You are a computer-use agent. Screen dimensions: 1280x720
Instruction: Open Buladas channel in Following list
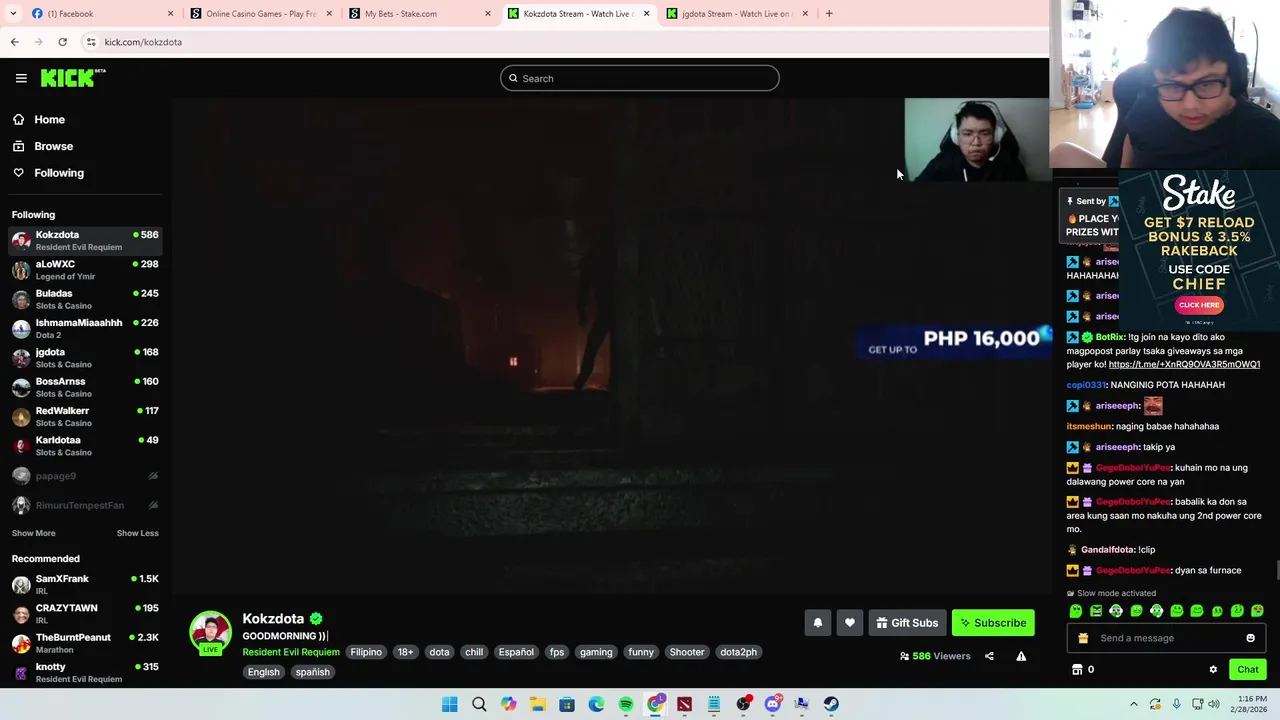pyautogui.click(x=85, y=299)
